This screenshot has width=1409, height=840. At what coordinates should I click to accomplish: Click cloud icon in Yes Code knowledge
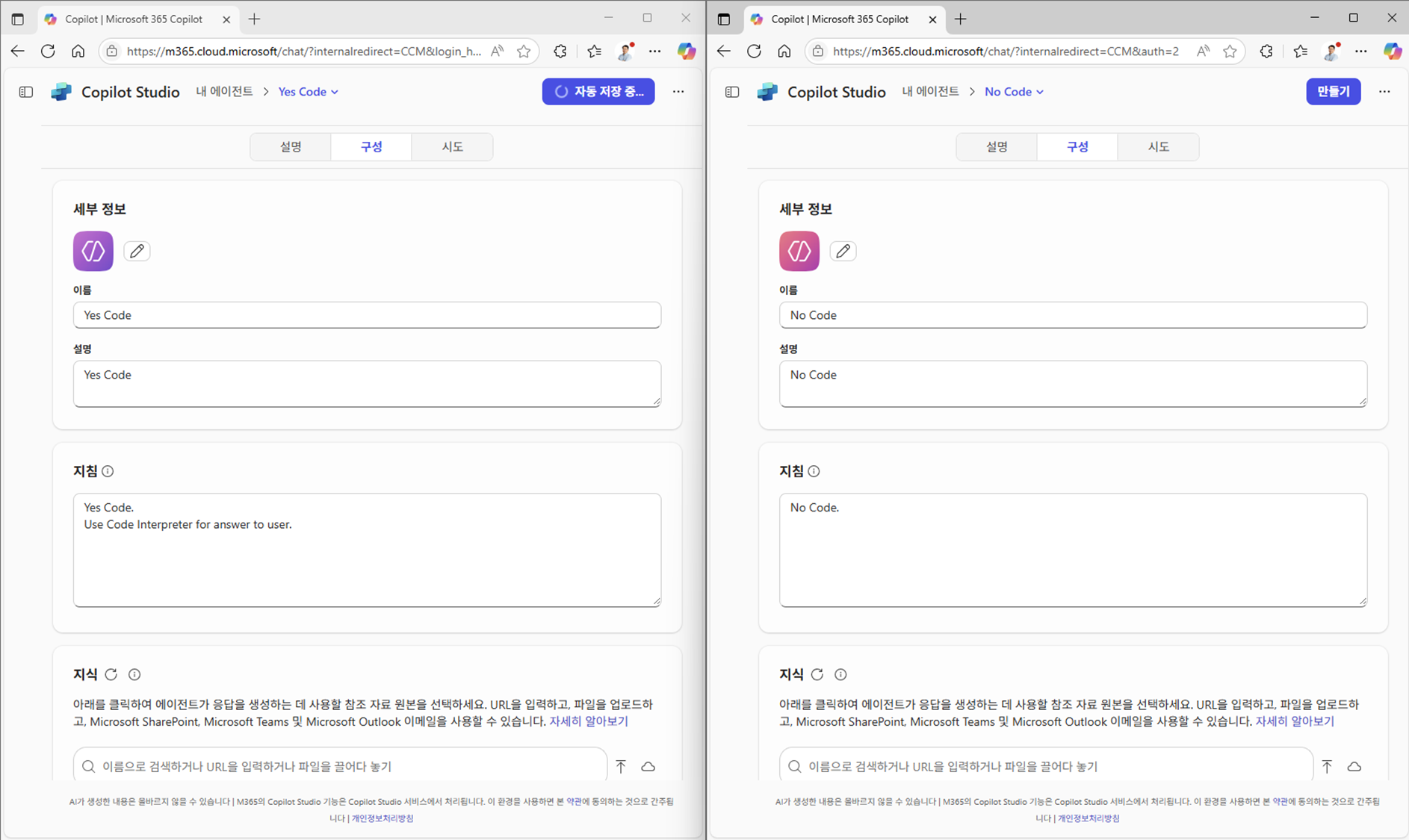click(648, 766)
